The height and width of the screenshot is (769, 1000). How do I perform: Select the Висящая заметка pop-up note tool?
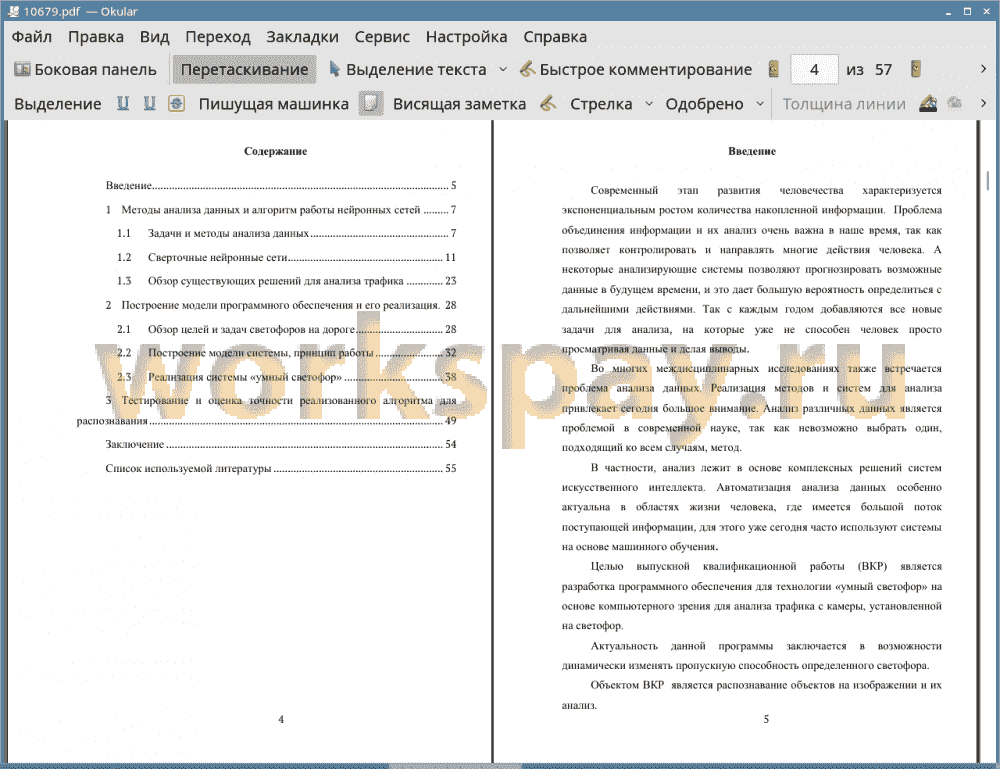[x=459, y=104]
